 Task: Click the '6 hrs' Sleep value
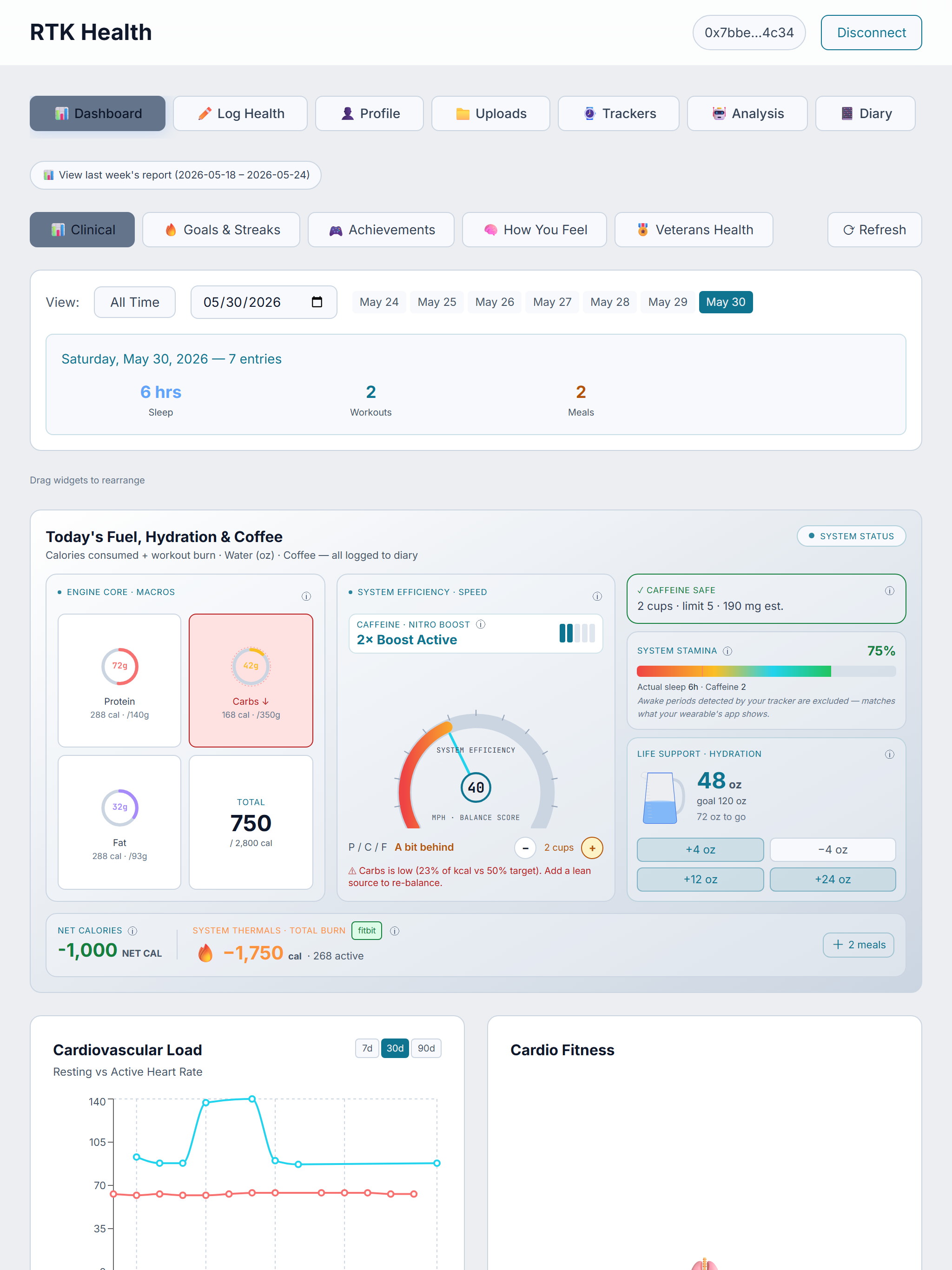coord(161,392)
